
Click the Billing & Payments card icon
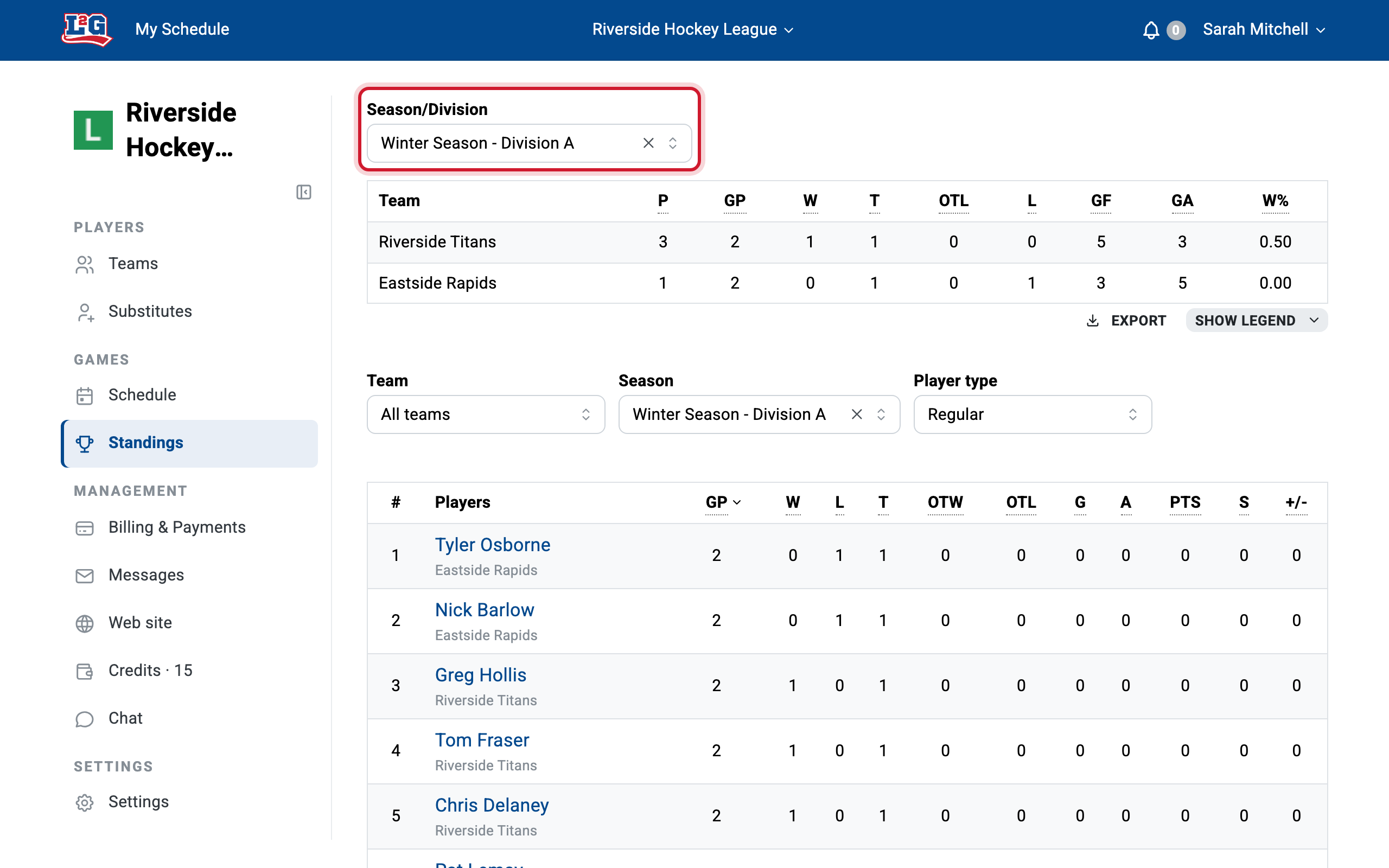click(85, 528)
